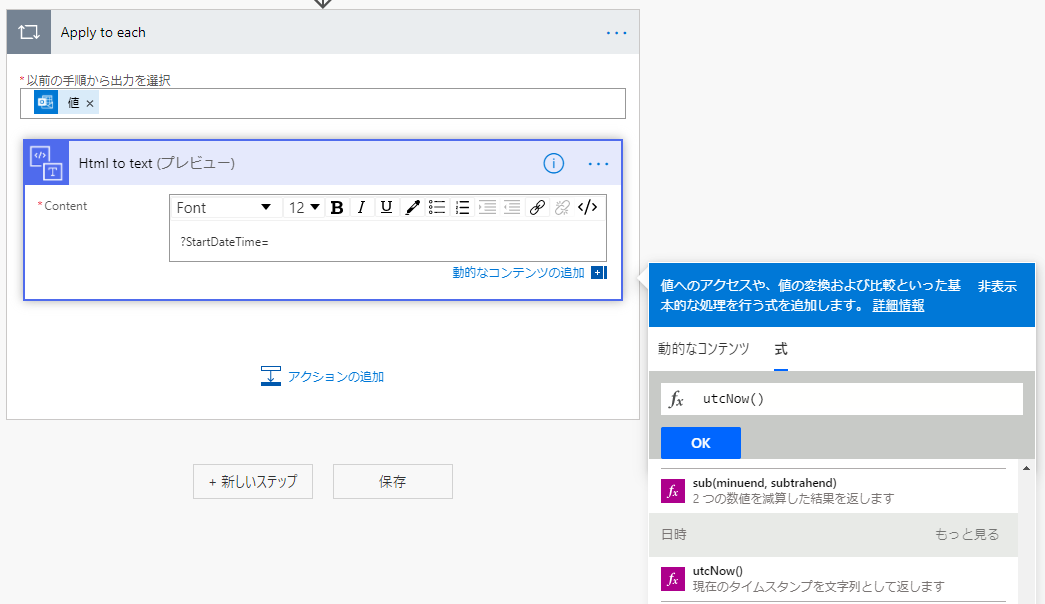Save the flow with the 保存 button
The height and width of the screenshot is (604, 1045).
click(392, 481)
